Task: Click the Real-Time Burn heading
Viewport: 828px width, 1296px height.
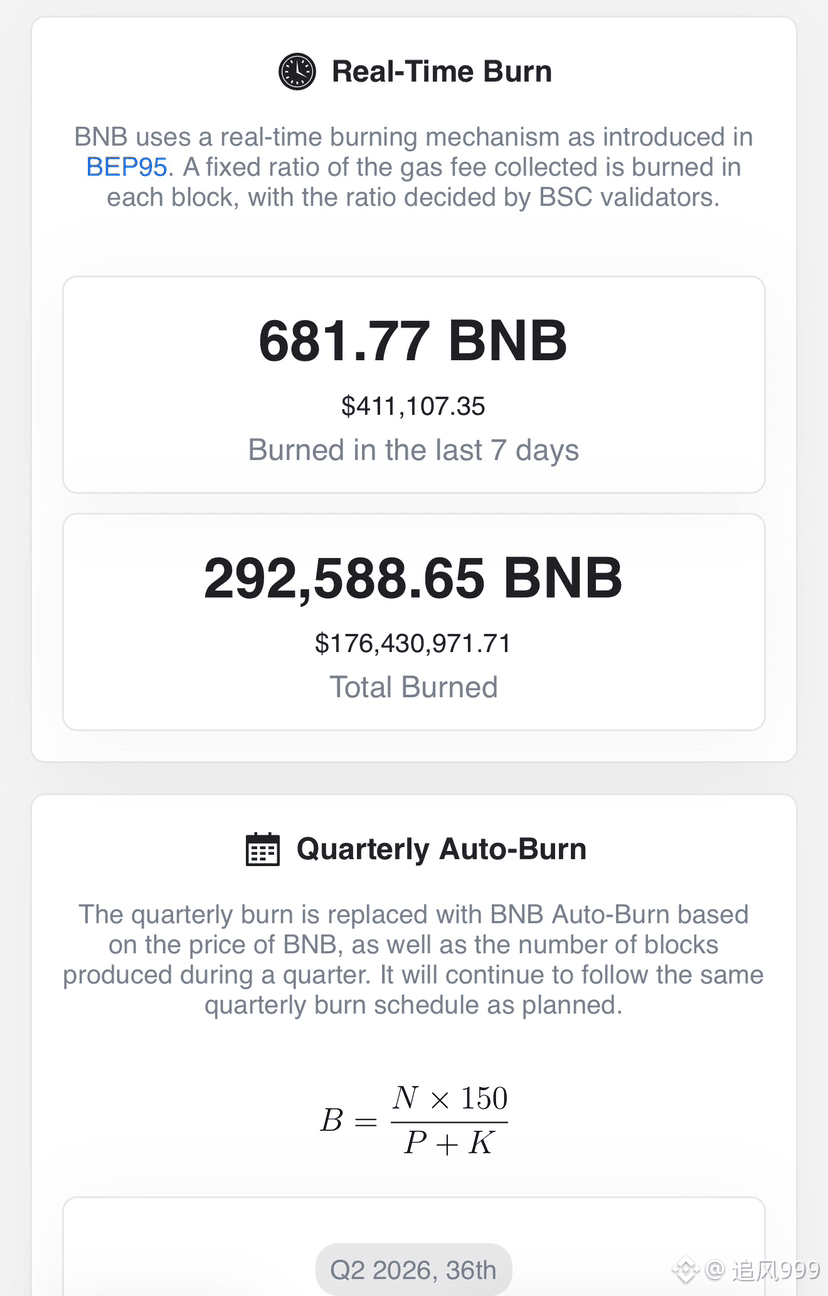Action: [x=442, y=72]
